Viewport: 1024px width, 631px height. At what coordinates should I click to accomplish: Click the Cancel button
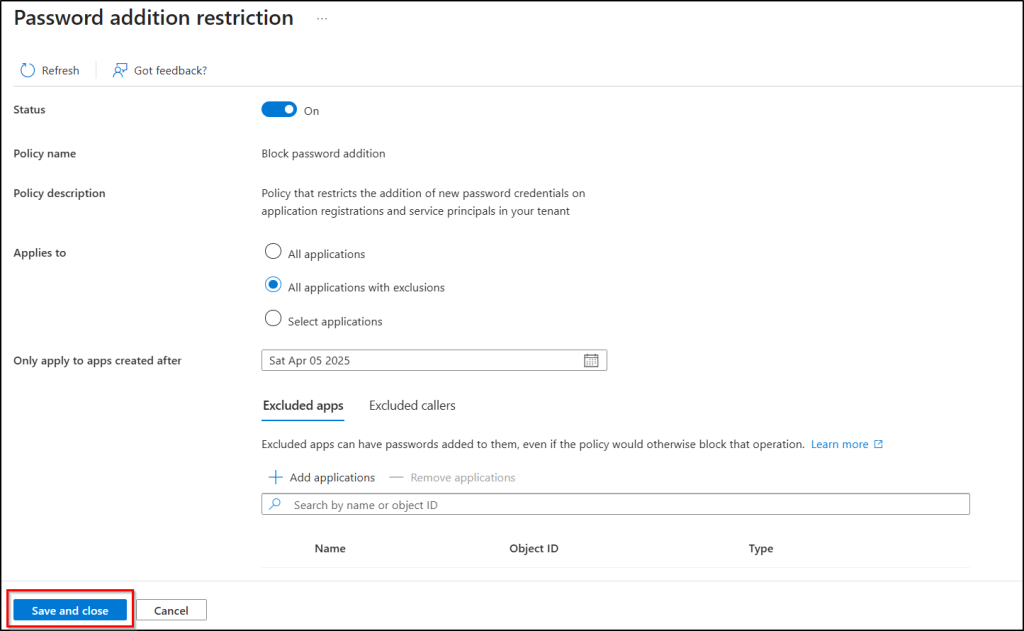pyautogui.click(x=171, y=610)
